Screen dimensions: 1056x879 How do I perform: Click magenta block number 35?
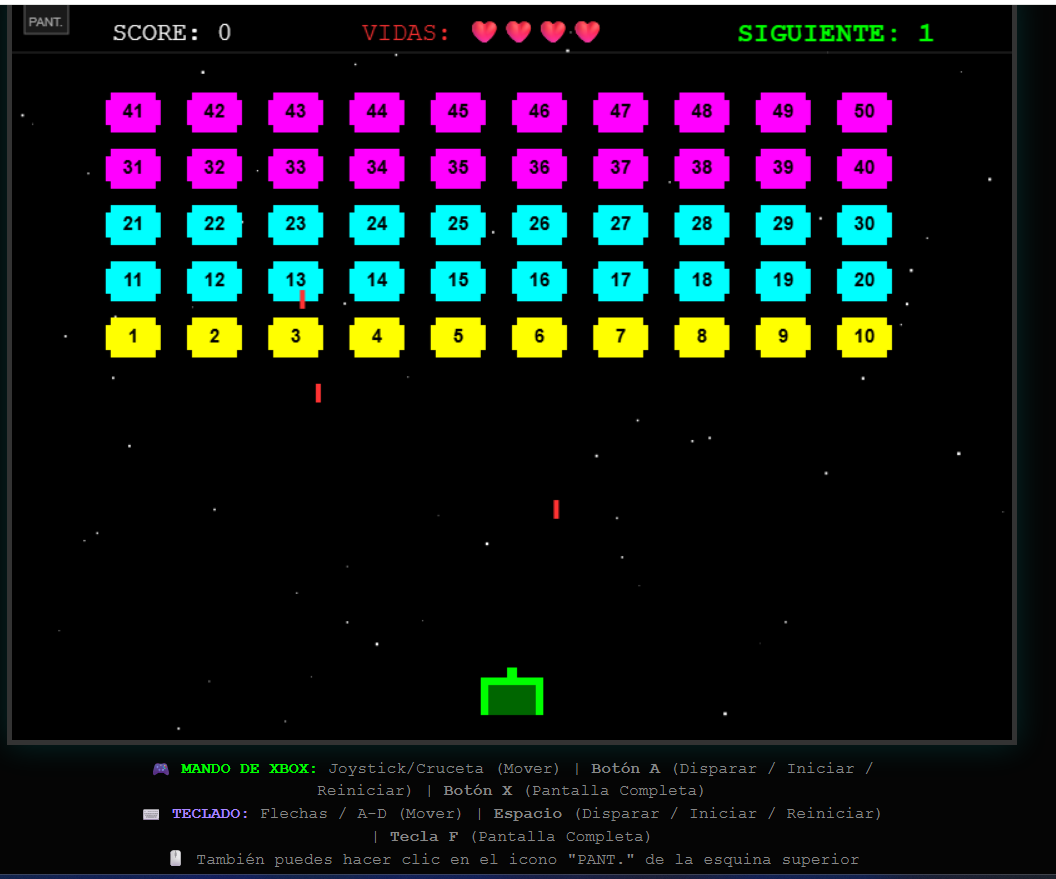click(458, 168)
